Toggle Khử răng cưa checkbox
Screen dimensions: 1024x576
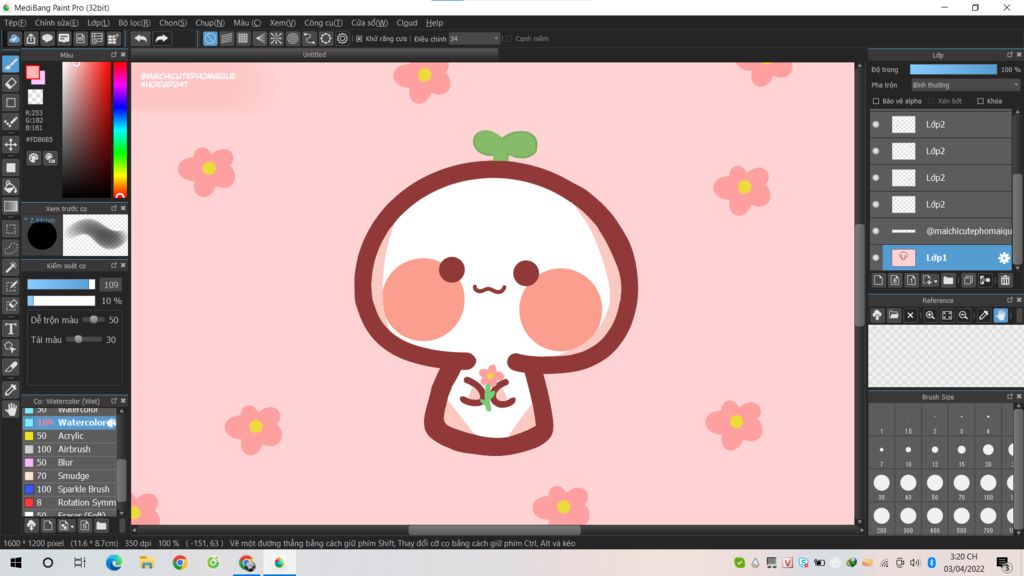(x=359, y=39)
